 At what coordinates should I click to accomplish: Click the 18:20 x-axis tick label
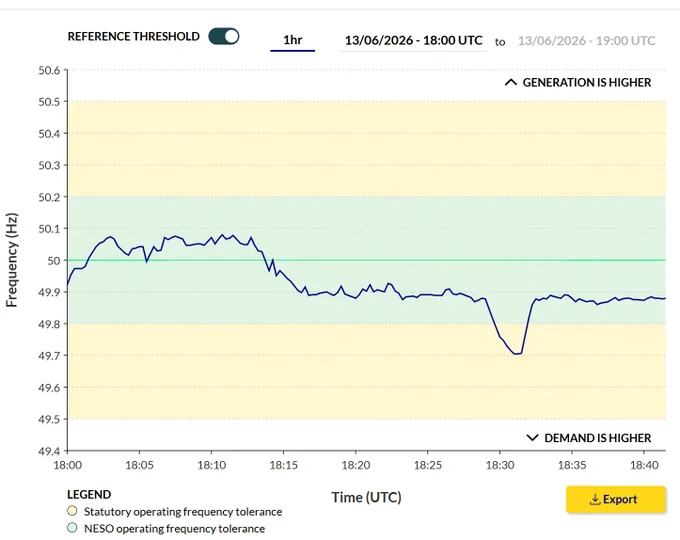click(x=356, y=465)
